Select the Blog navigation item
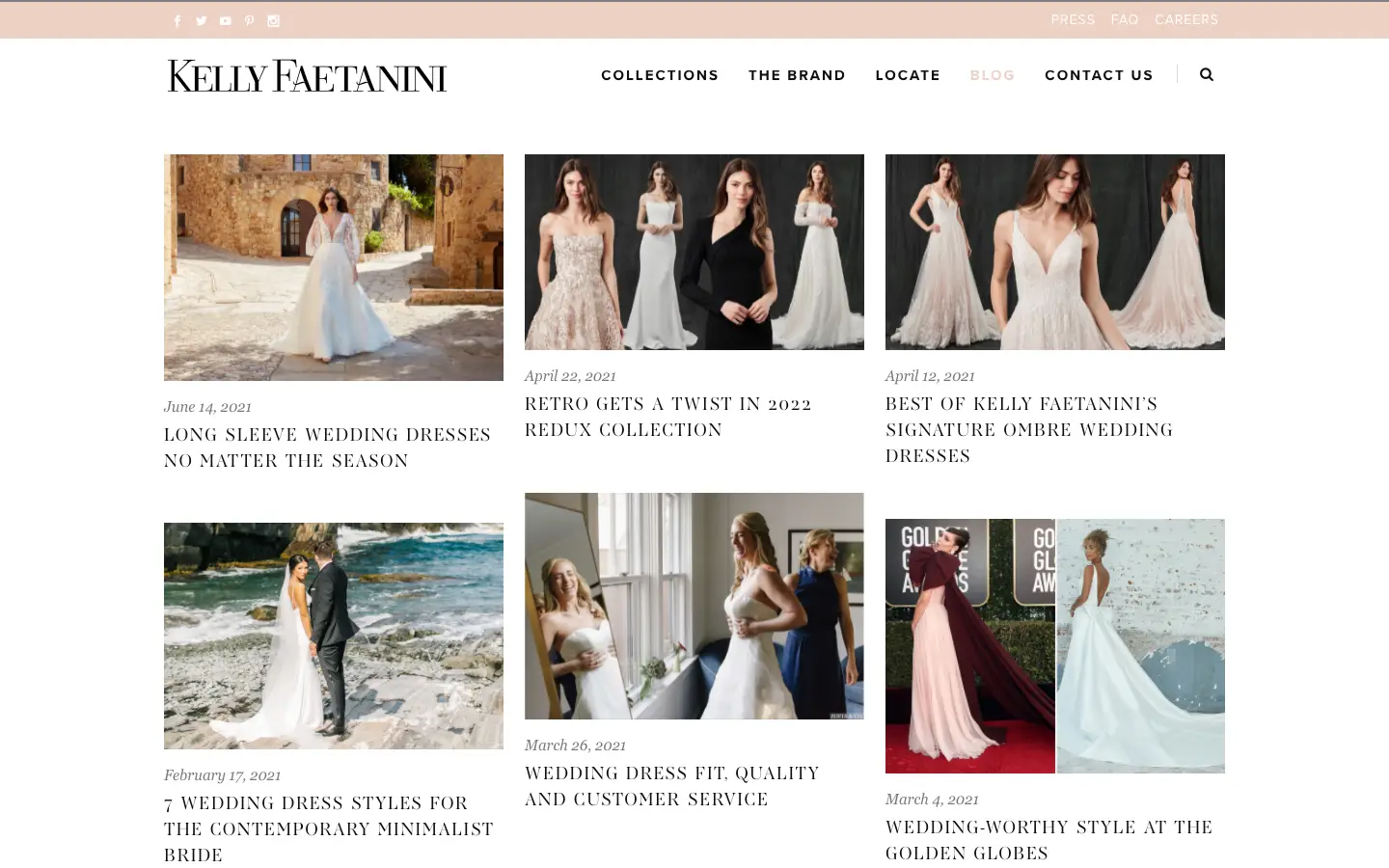1389x868 pixels. coord(993,75)
